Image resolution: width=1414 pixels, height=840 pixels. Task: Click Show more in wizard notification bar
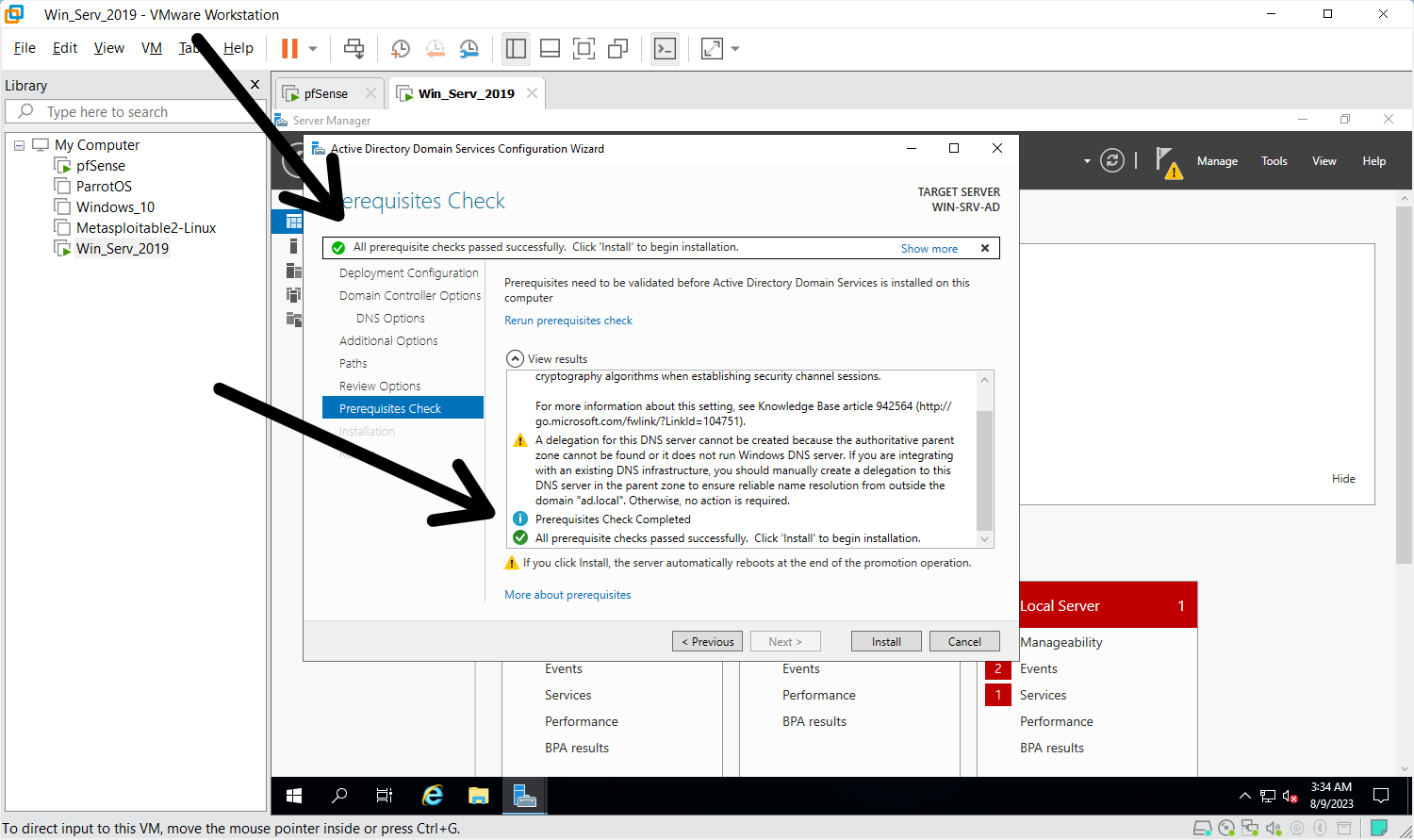[x=929, y=249]
